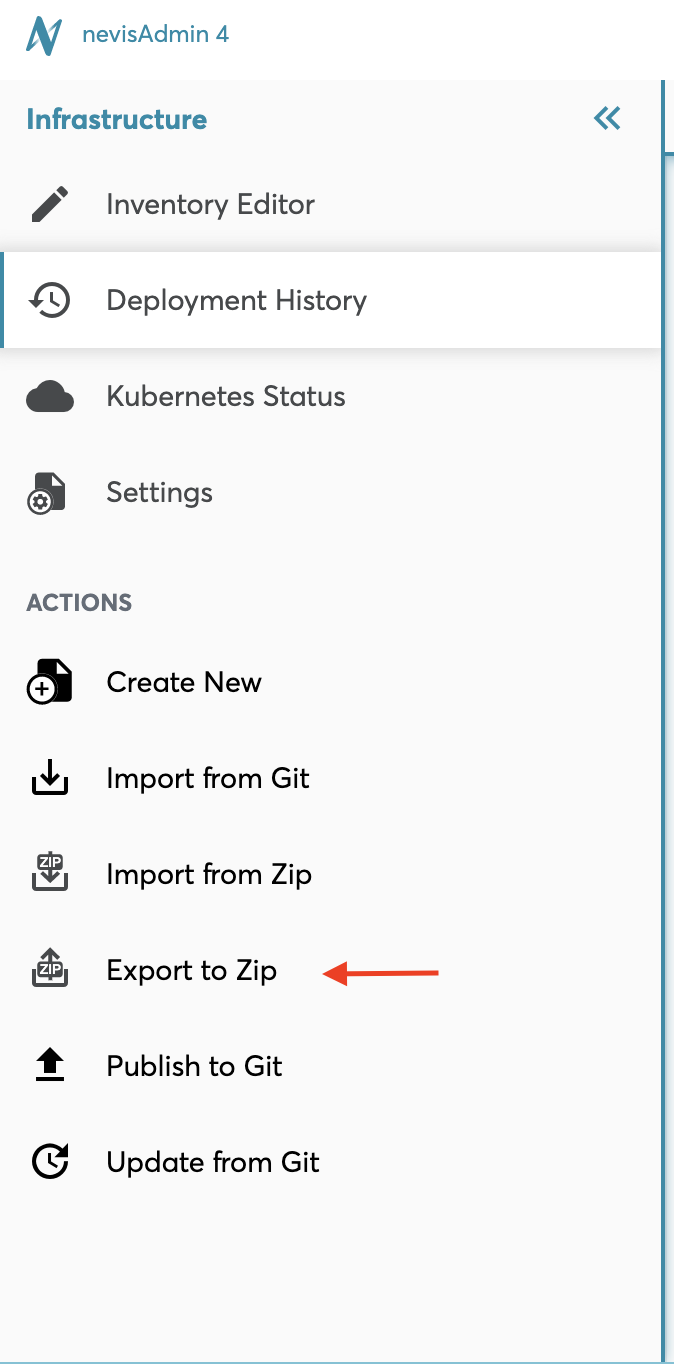This screenshot has height=1372, width=674.
Task: Click the Import from Zip icon
Action: pos(49,874)
